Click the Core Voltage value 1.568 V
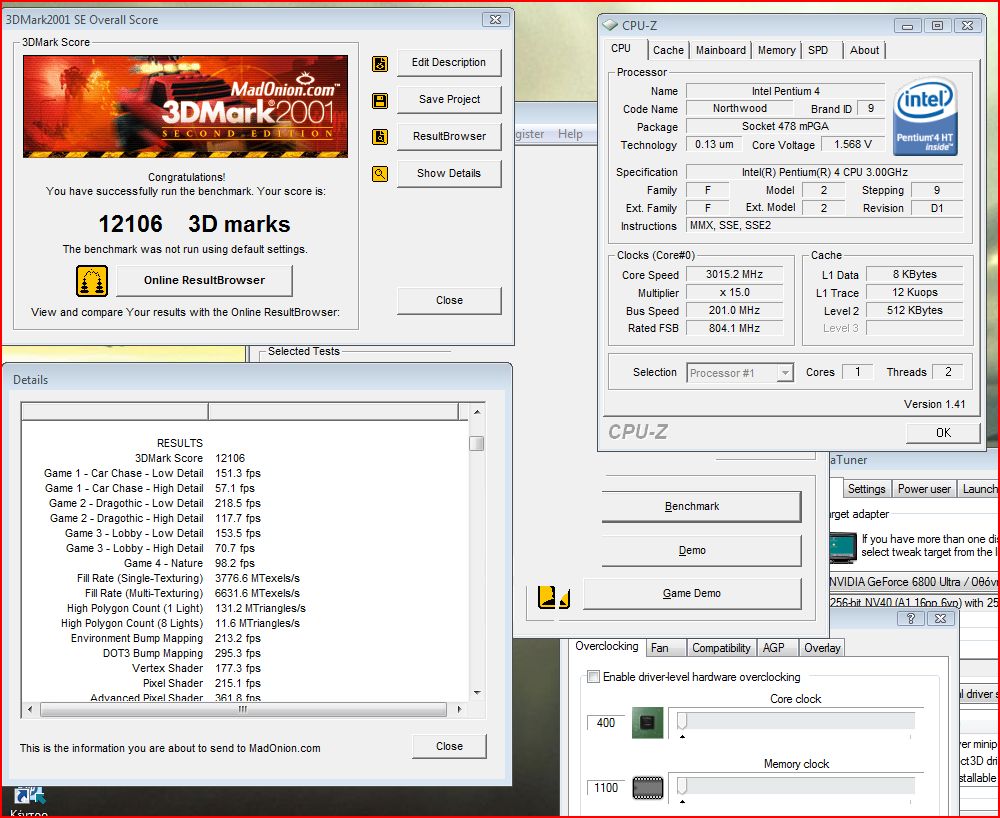 [x=853, y=144]
